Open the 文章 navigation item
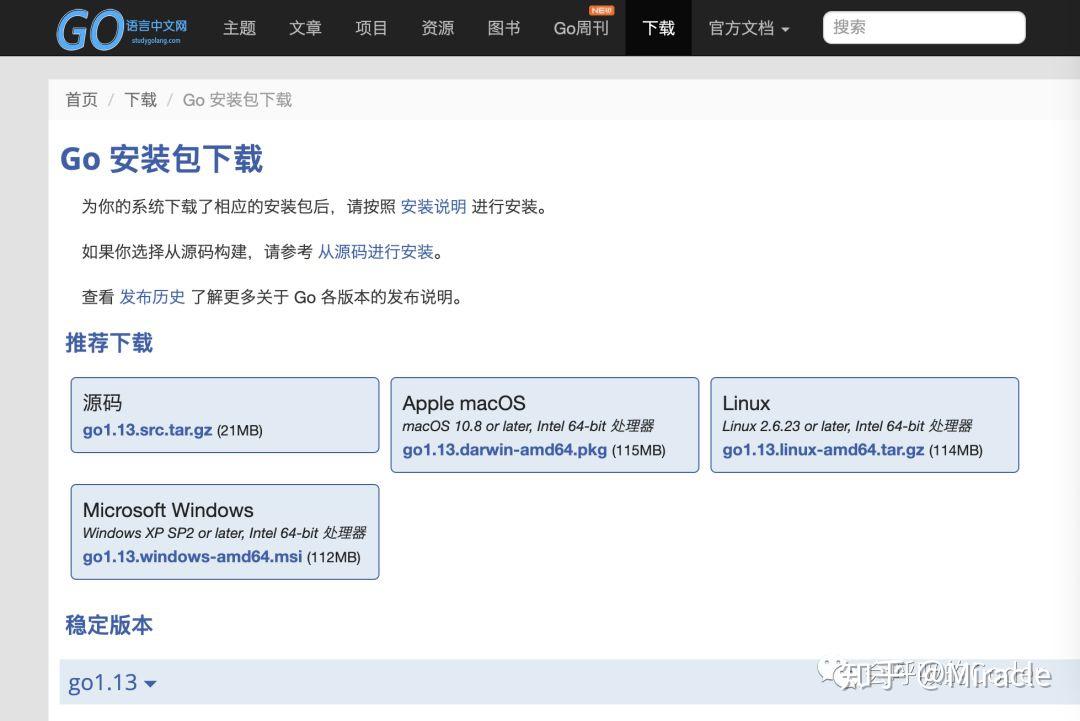Image resolution: width=1080 pixels, height=721 pixels. pos(305,28)
